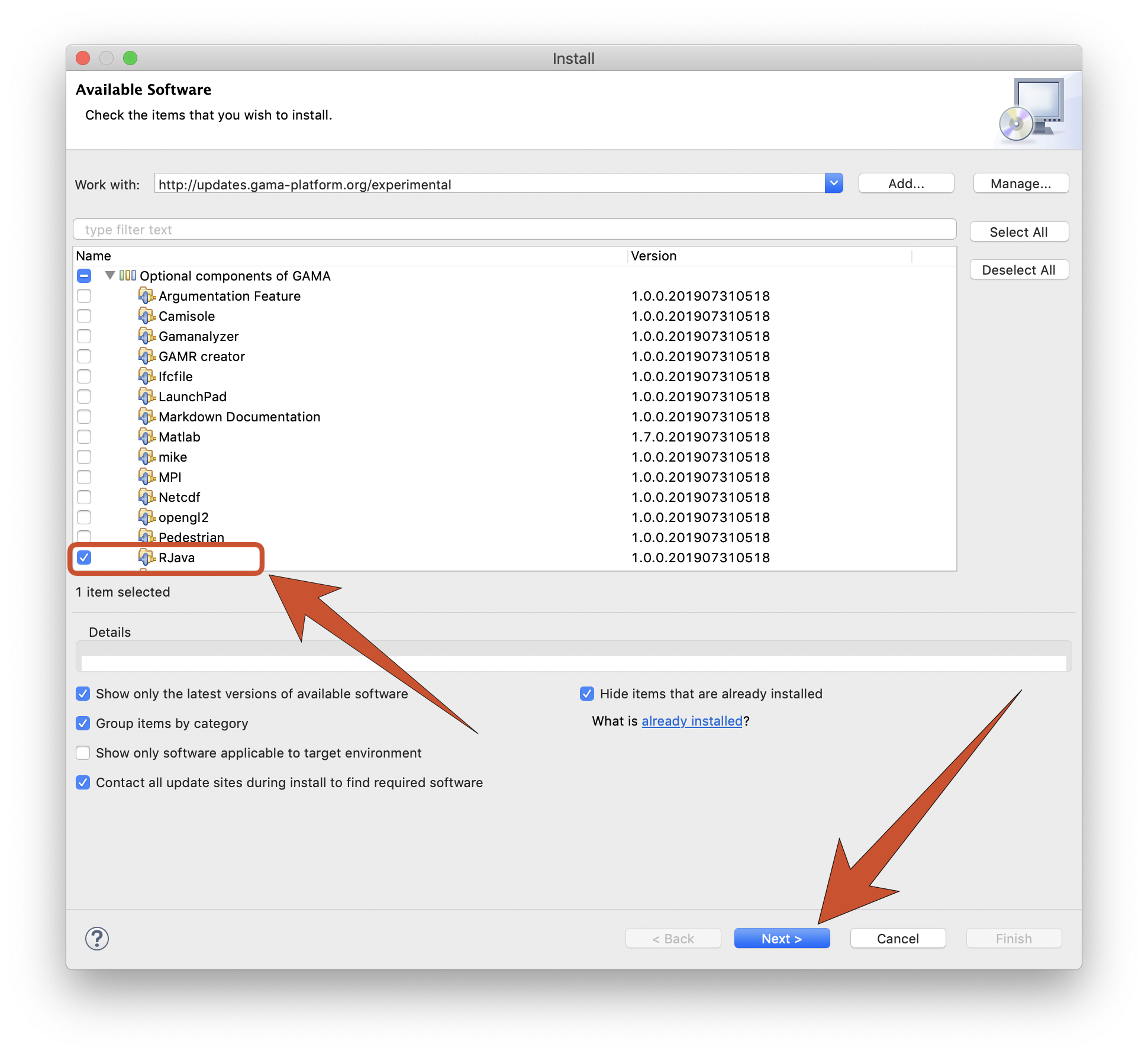Uncheck Group items by category
Screen dimensions: 1148x1057
[83, 723]
